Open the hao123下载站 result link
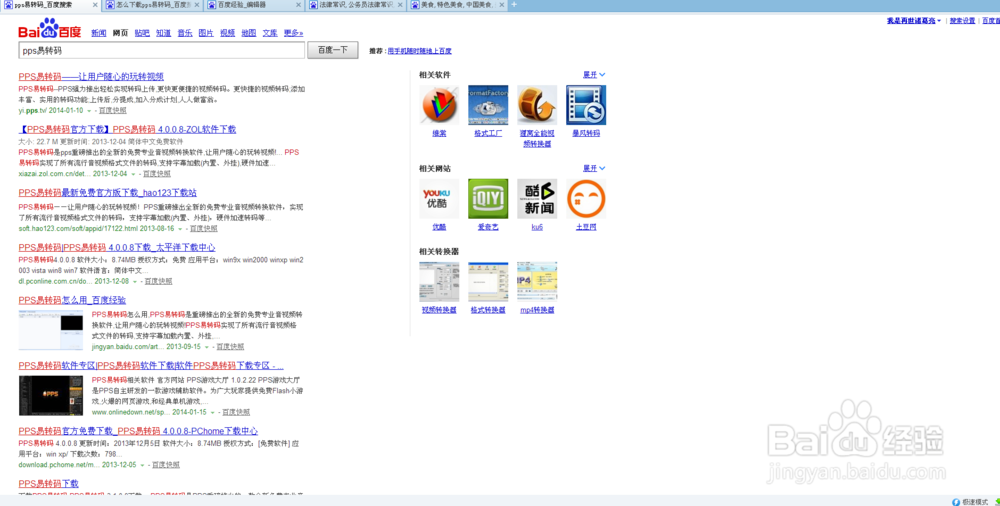Image resolution: width=1000 pixels, height=506 pixels. tap(108, 192)
